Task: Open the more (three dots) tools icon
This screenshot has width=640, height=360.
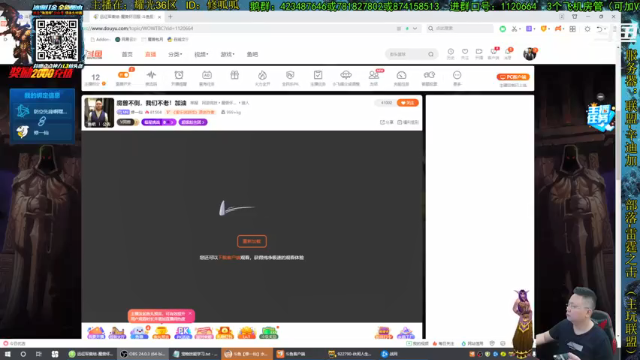Action: tap(457, 75)
